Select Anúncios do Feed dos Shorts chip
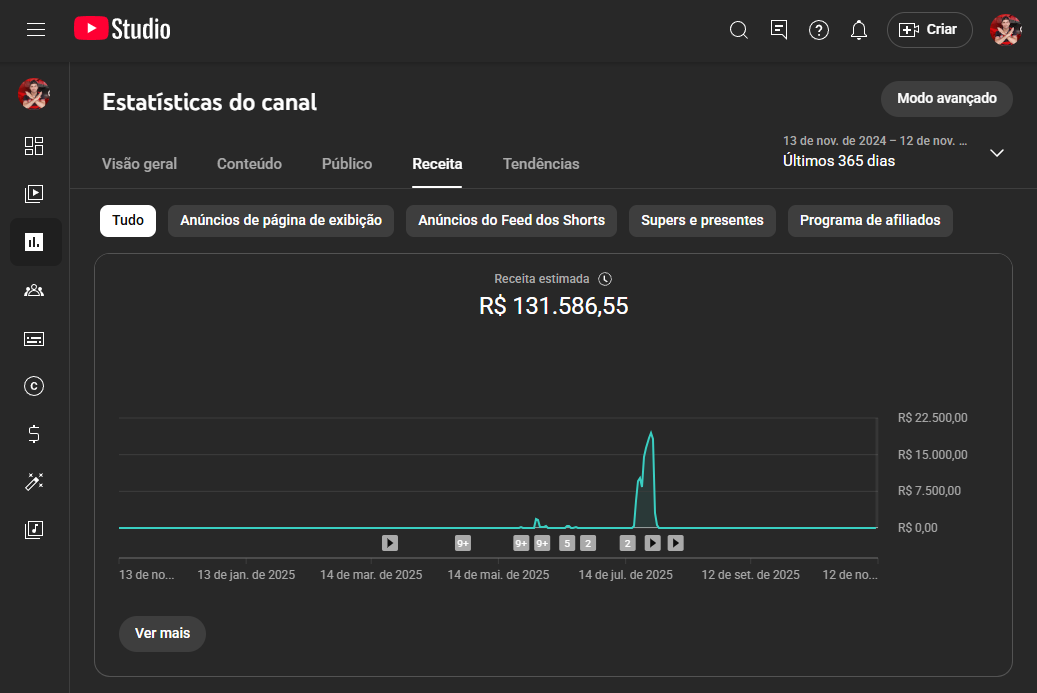1037x693 pixels. [511, 220]
